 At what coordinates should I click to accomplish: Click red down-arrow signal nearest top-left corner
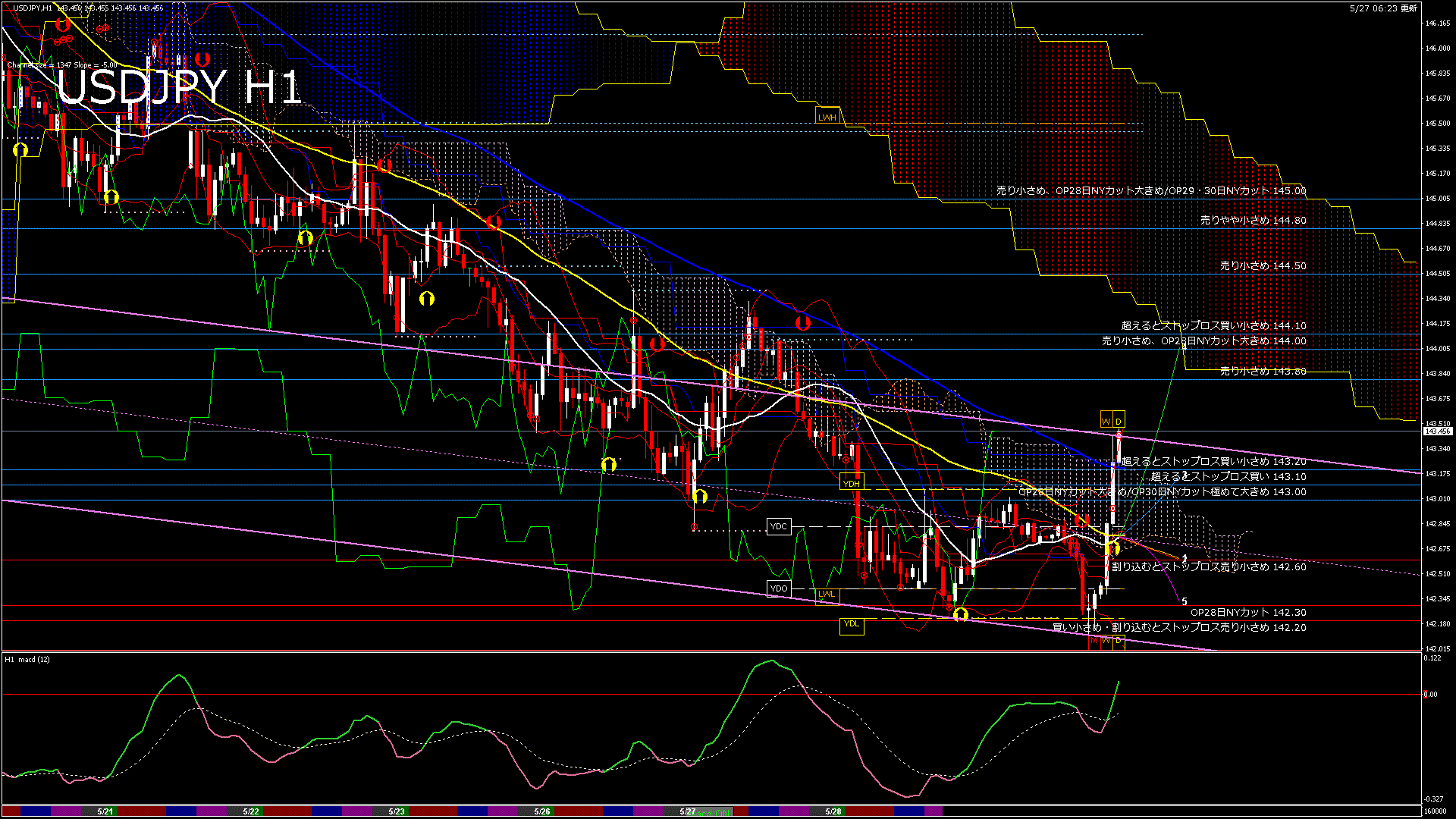tap(62, 25)
